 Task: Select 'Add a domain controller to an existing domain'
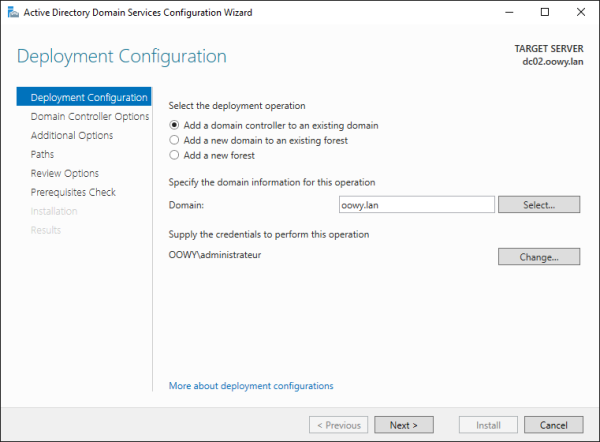(175, 125)
